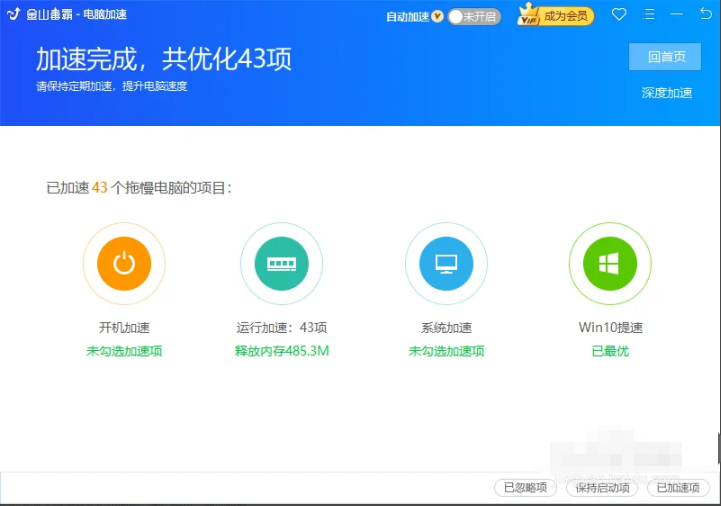Screen dimensions: 721x506
Task: Click the back arrow icon at top right
Action: 706,15
